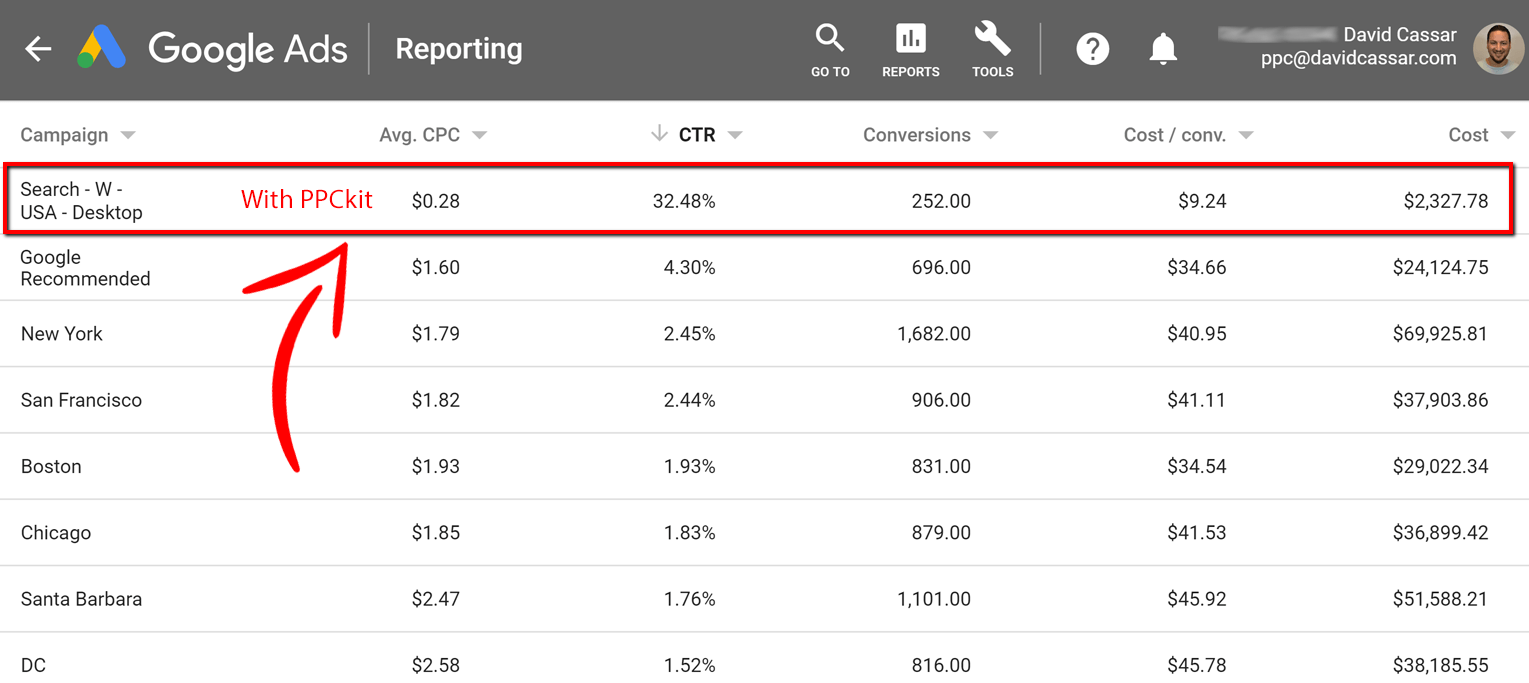Image resolution: width=1529 pixels, height=683 pixels.
Task: Click New York's 1,682.00 conversions
Action: [x=934, y=334]
